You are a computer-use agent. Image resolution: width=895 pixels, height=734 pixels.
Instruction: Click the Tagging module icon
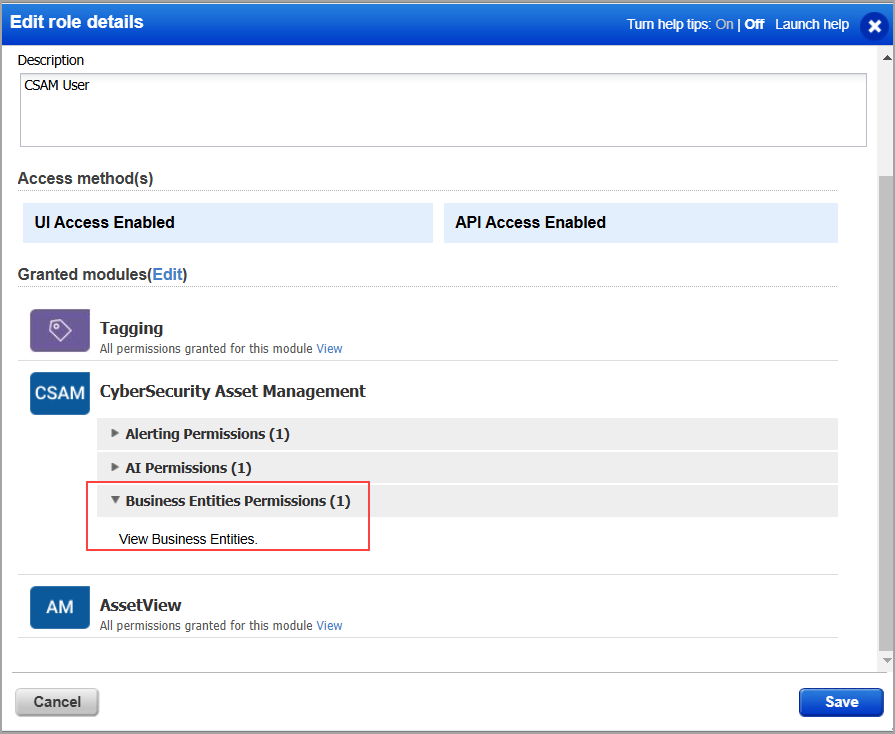pos(60,330)
